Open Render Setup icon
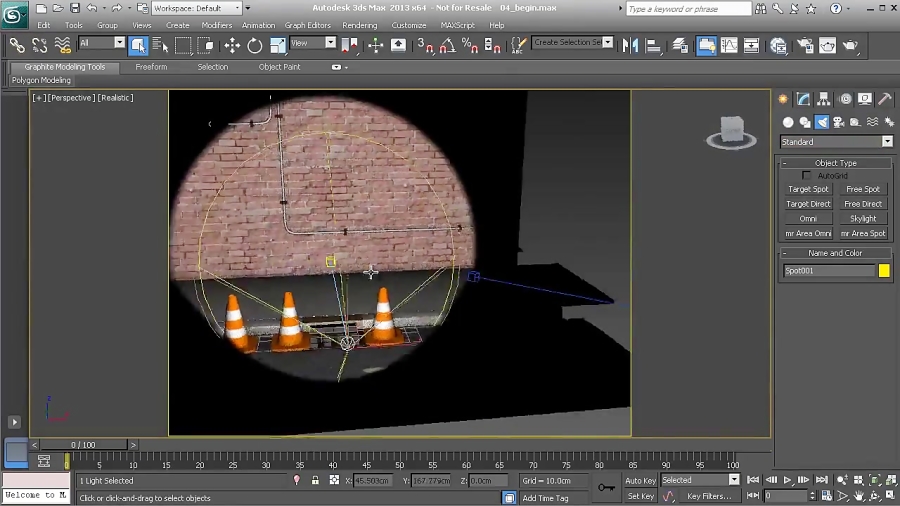The image size is (900, 506). point(805,45)
